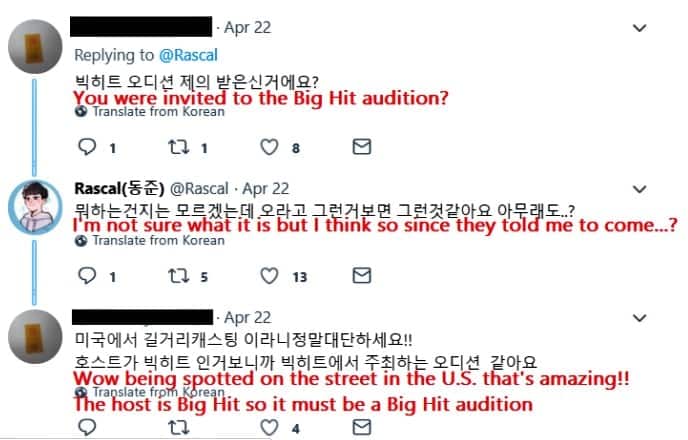Viewport: 688px width, 440px height.
Task: Reply to the first tweet about Big Hit audition
Action: [x=86, y=148]
